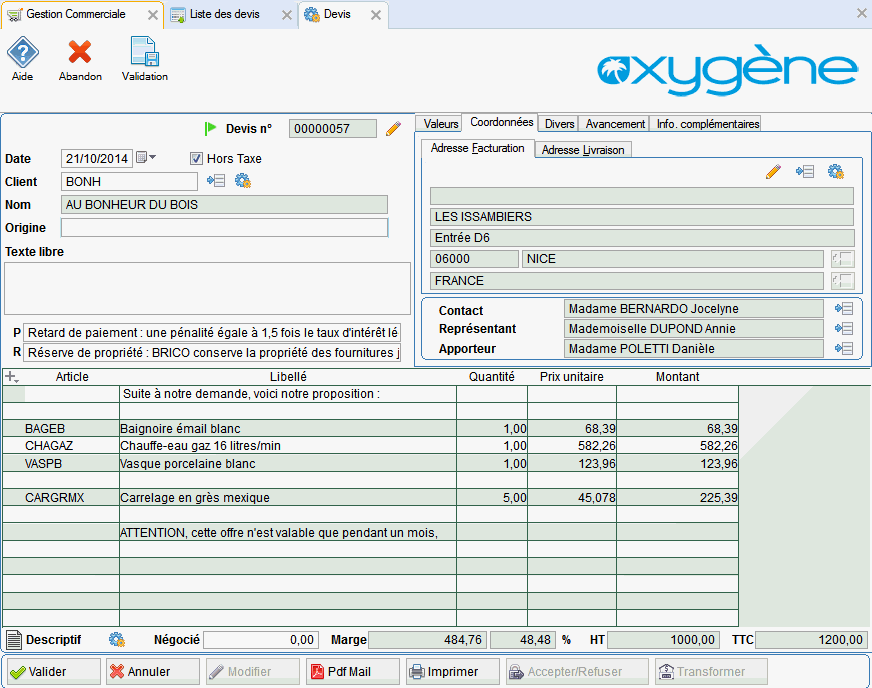Toggle the Hors Taxe checkbox
The image size is (872, 688).
(197, 158)
